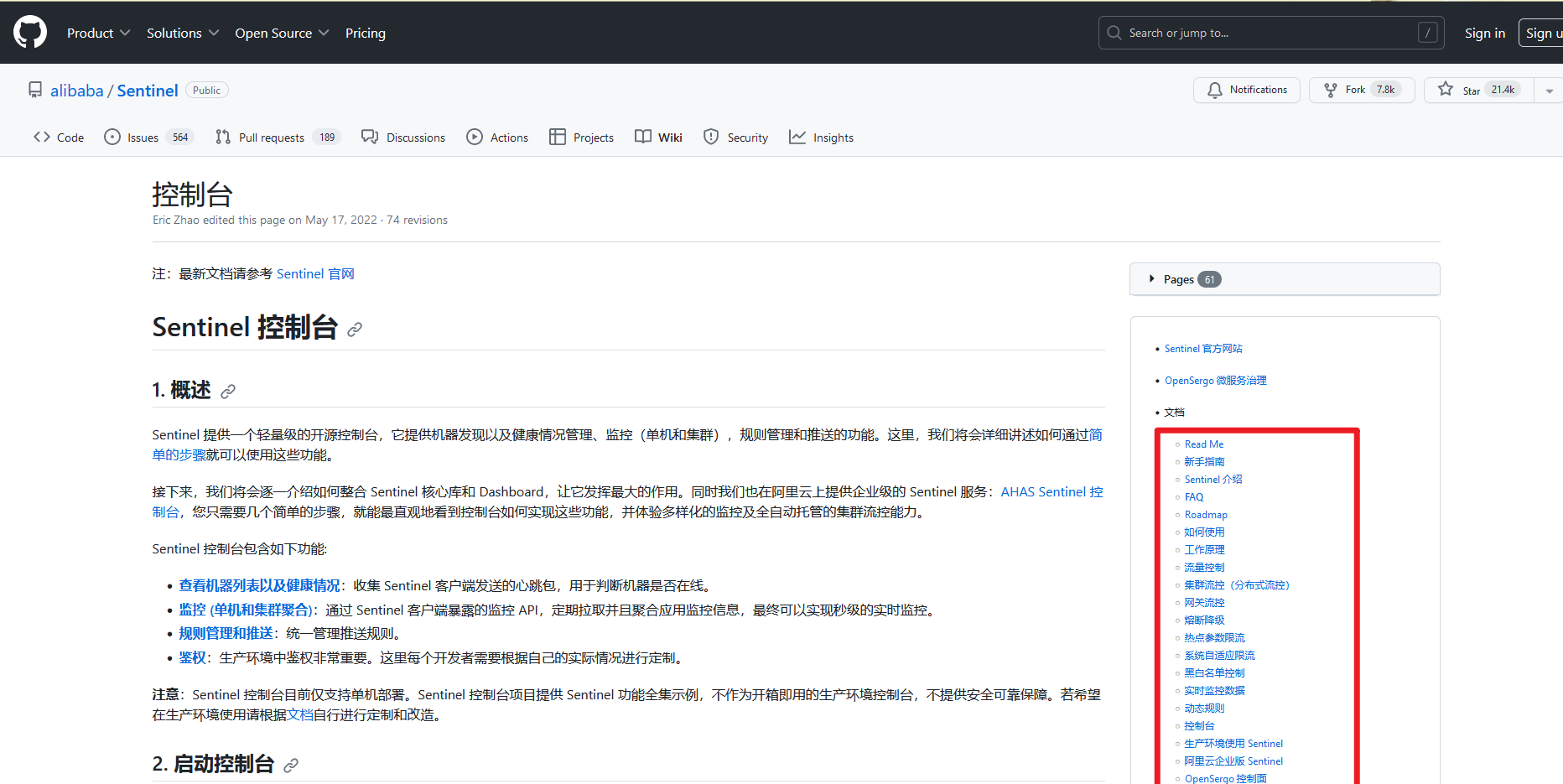
Task: Jump to 监控 (单机和集群聚合) section
Action: [246, 610]
